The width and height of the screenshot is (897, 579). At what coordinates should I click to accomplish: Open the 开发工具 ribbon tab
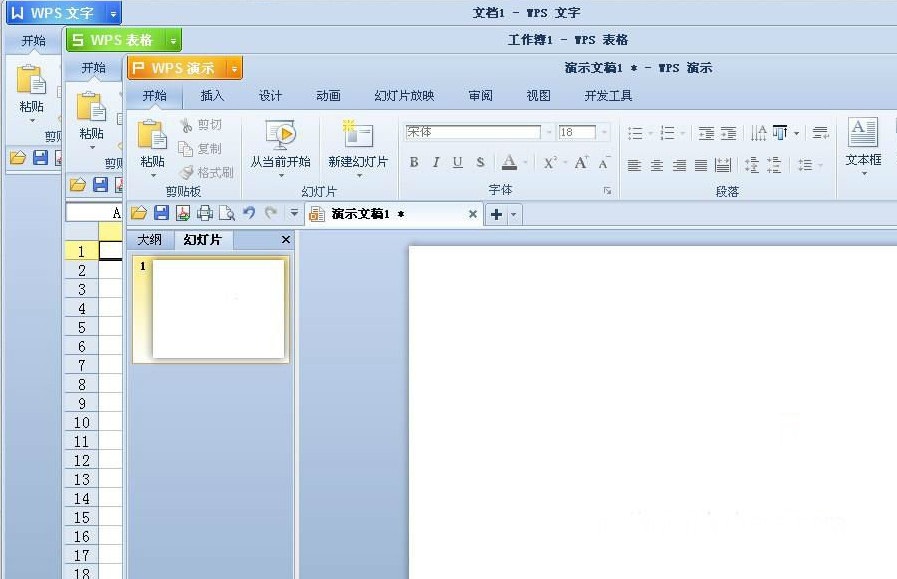click(608, 96)
